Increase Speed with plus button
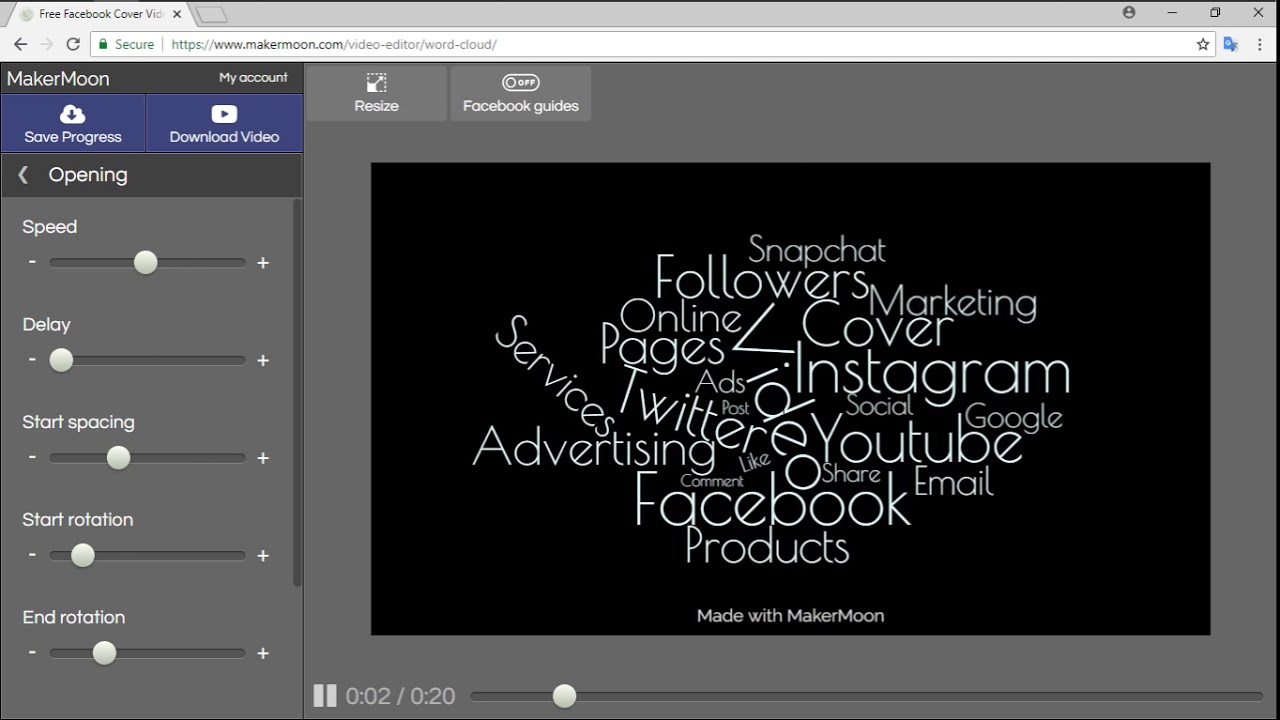The image size is (1280, 720). tap(263, 263)
